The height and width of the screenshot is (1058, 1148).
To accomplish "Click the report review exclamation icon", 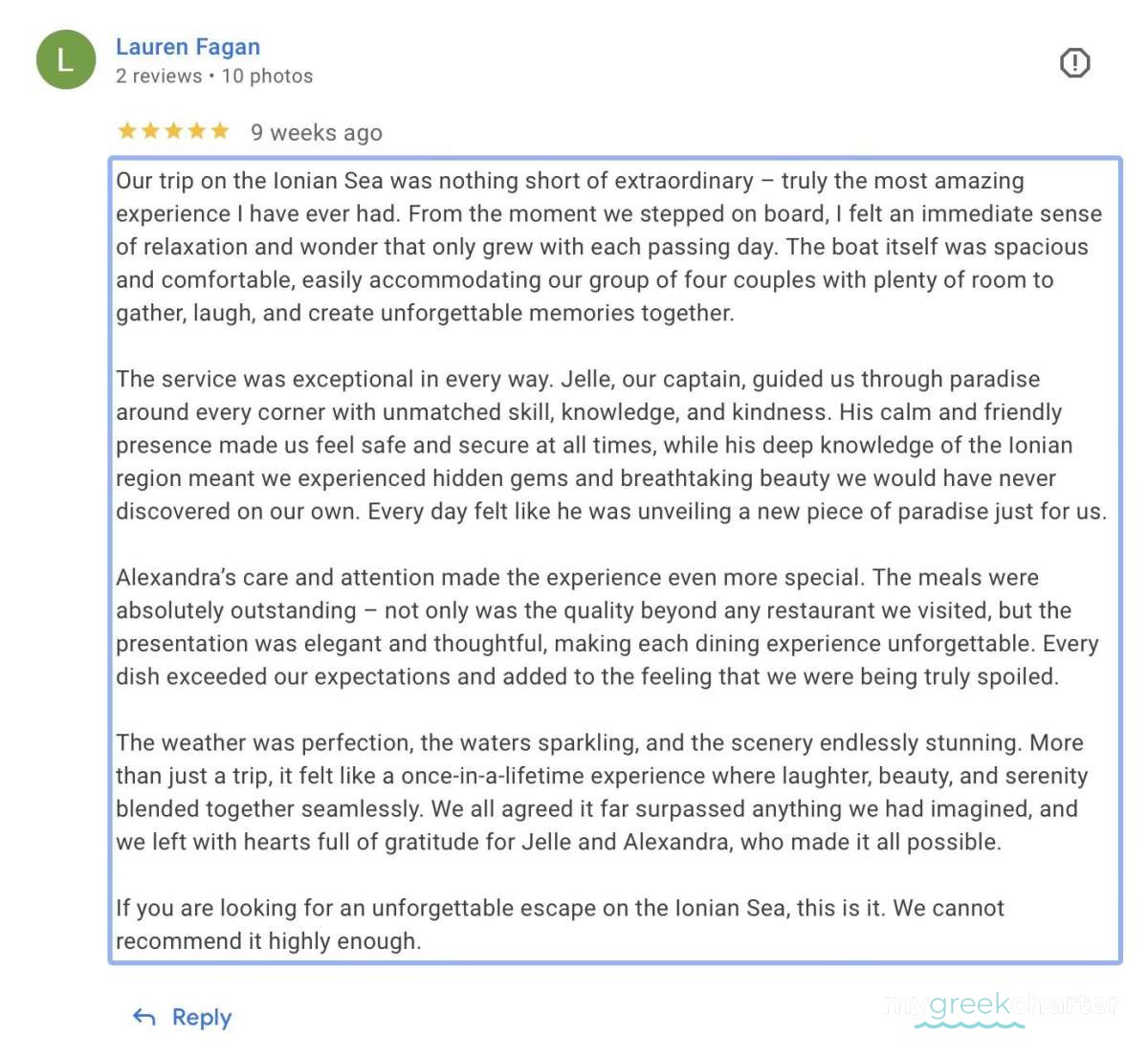I will pyautogui.click(x=1074, y=63).
